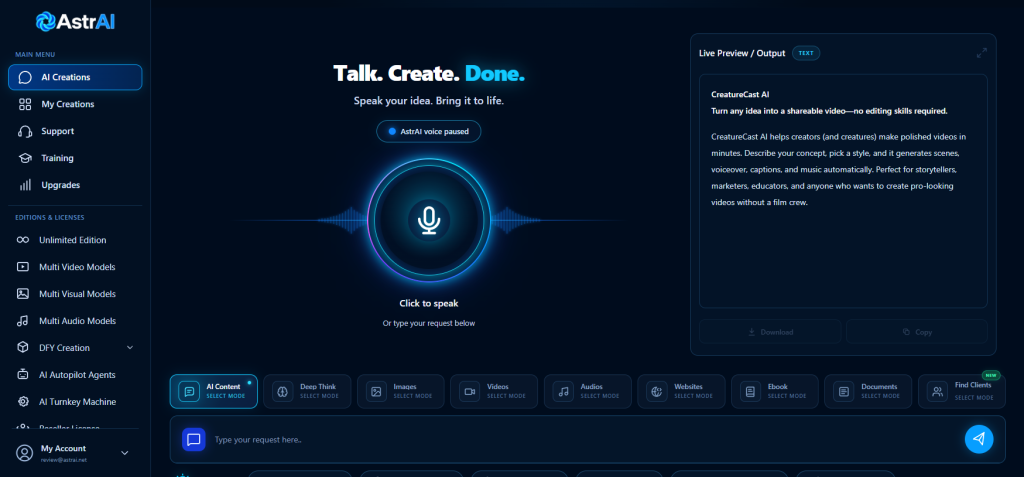Click the Live Preview / Output title

point(742,54)
